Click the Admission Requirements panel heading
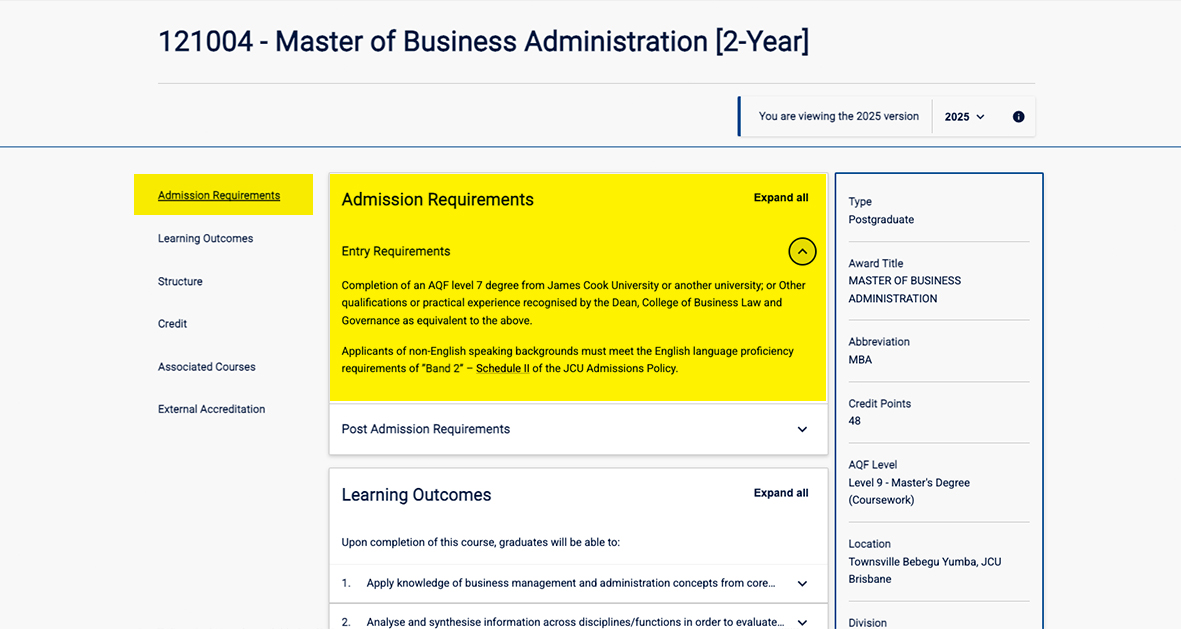 [438, 200]
